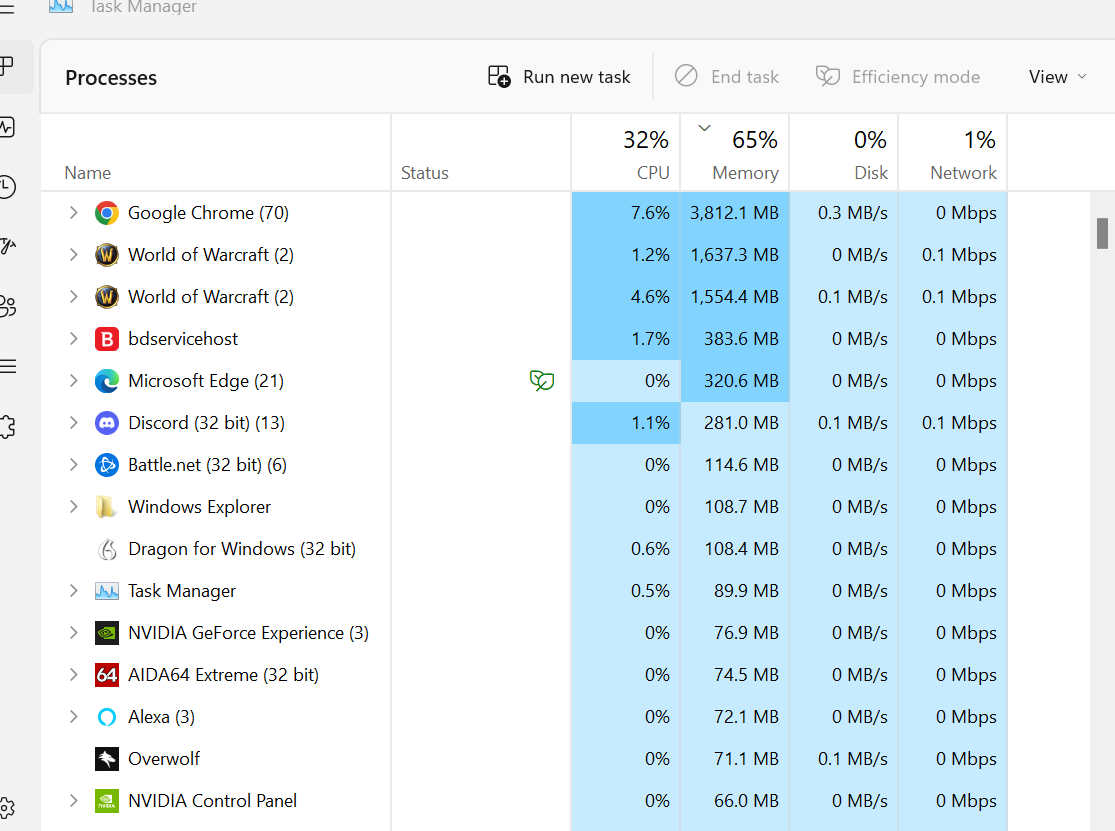The height and width of the screenshot is (831, 1115).
Task: Expand the bdservicehost process
Action: (73, 338)
